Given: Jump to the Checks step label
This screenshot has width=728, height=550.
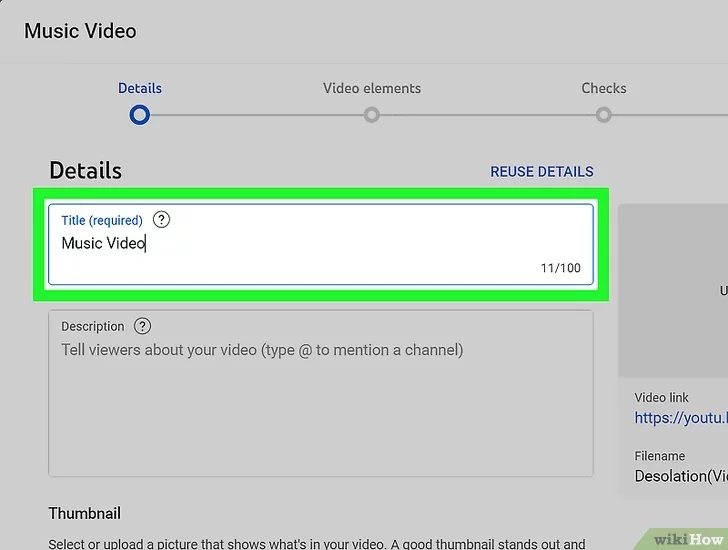Looking at the screenshot, I should pyautogui.click(x=604, y=88).
